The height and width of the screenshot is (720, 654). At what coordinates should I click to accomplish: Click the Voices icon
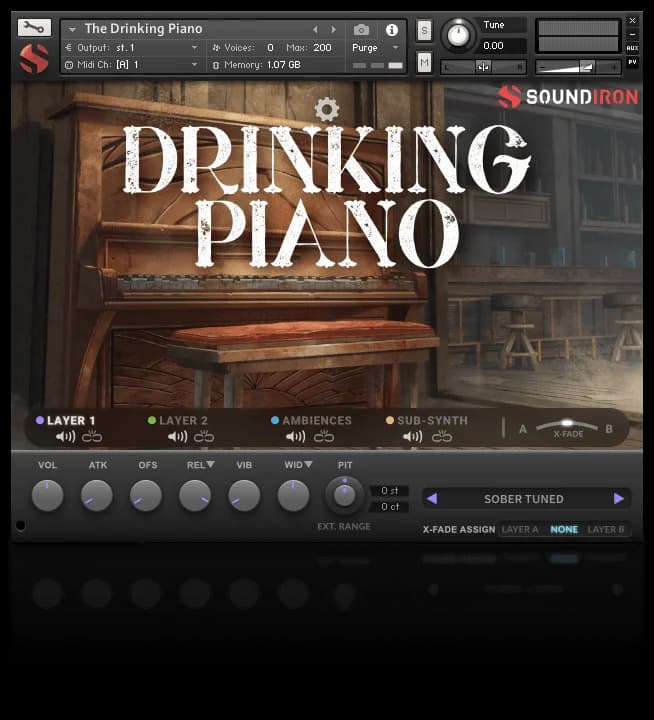pyautogui.click(x=216, y=47)
